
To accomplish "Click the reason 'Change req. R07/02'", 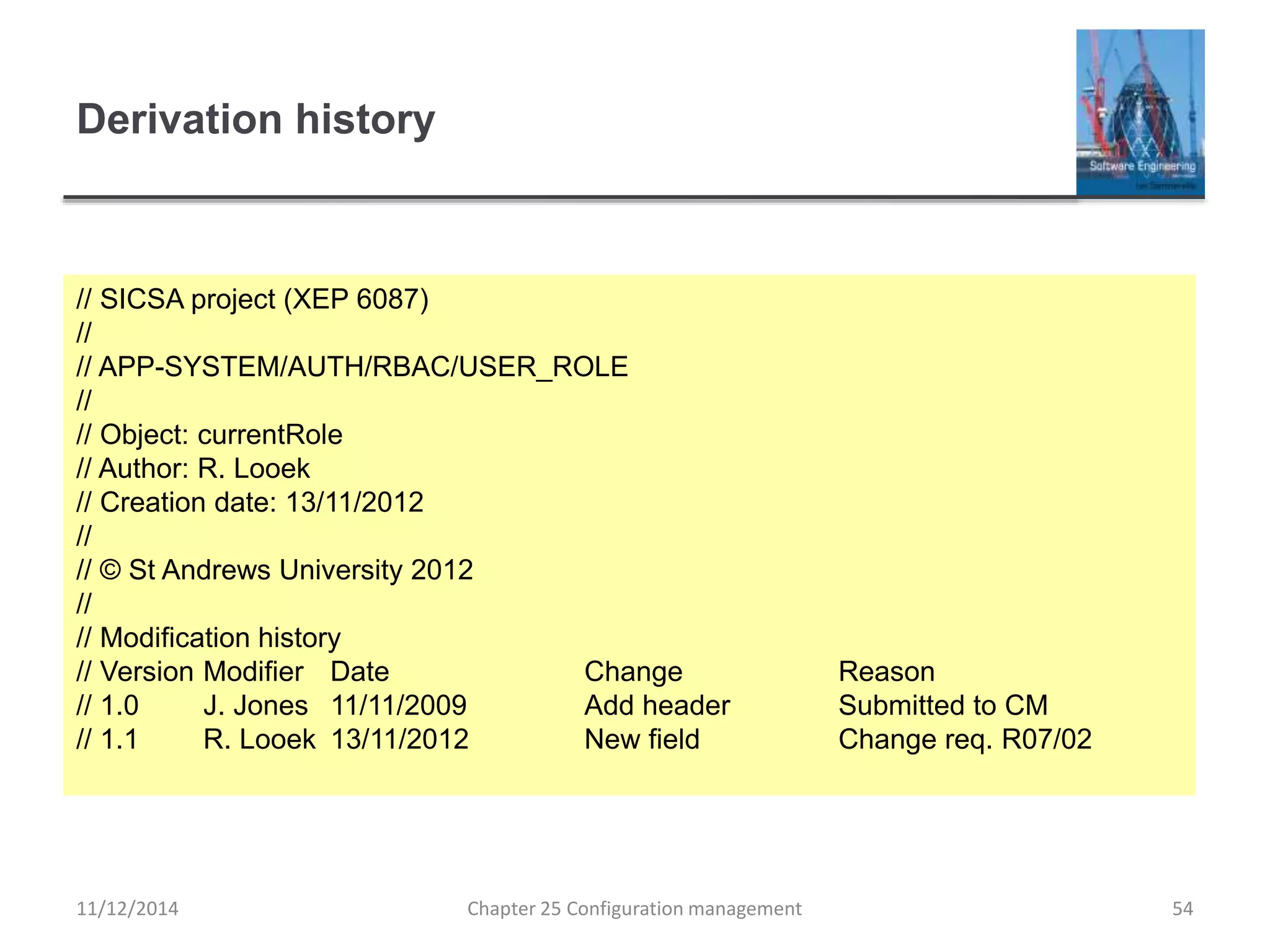I will point(965,740).
